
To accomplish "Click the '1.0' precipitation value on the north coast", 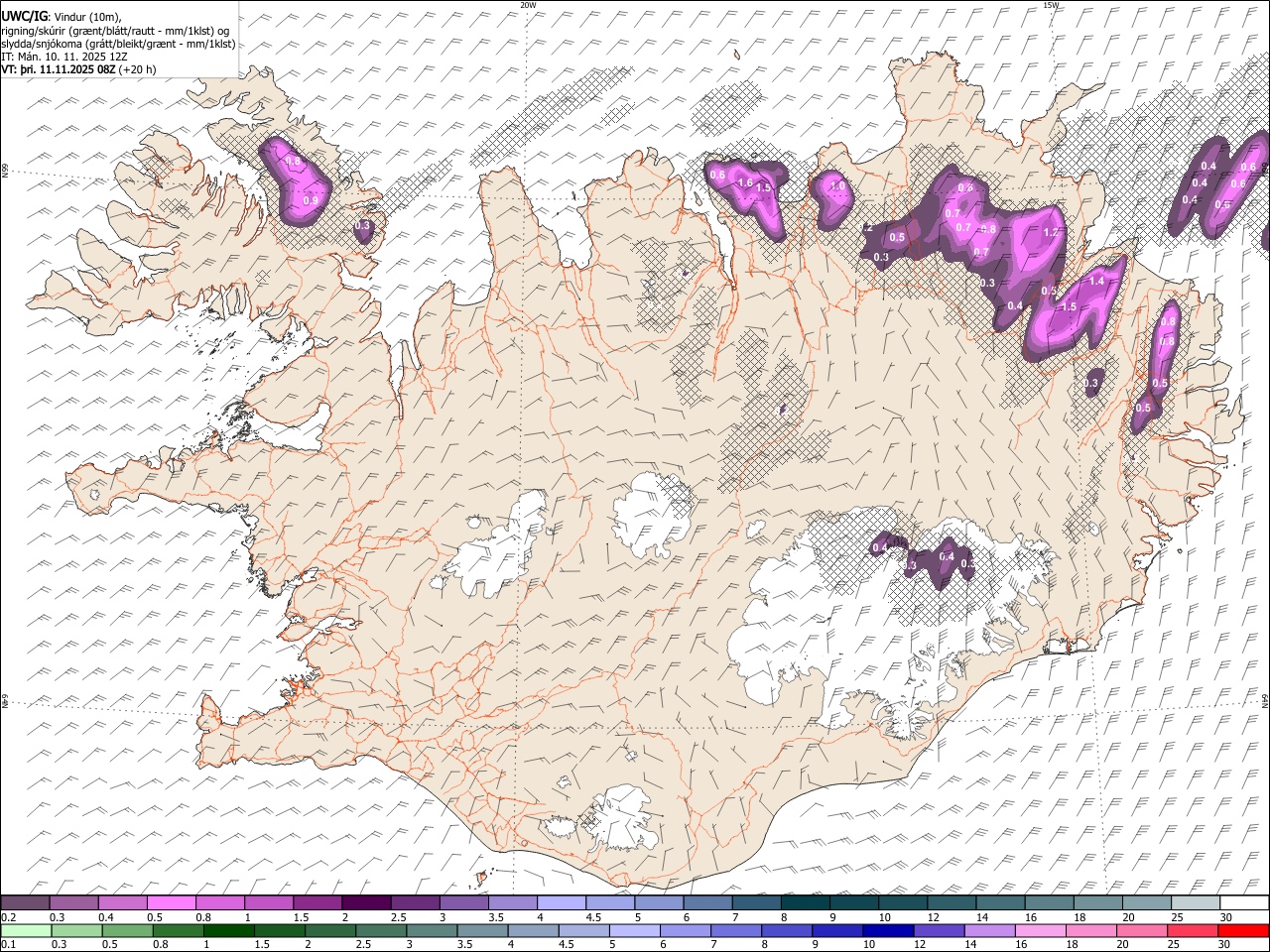I will tap(837, 186).
